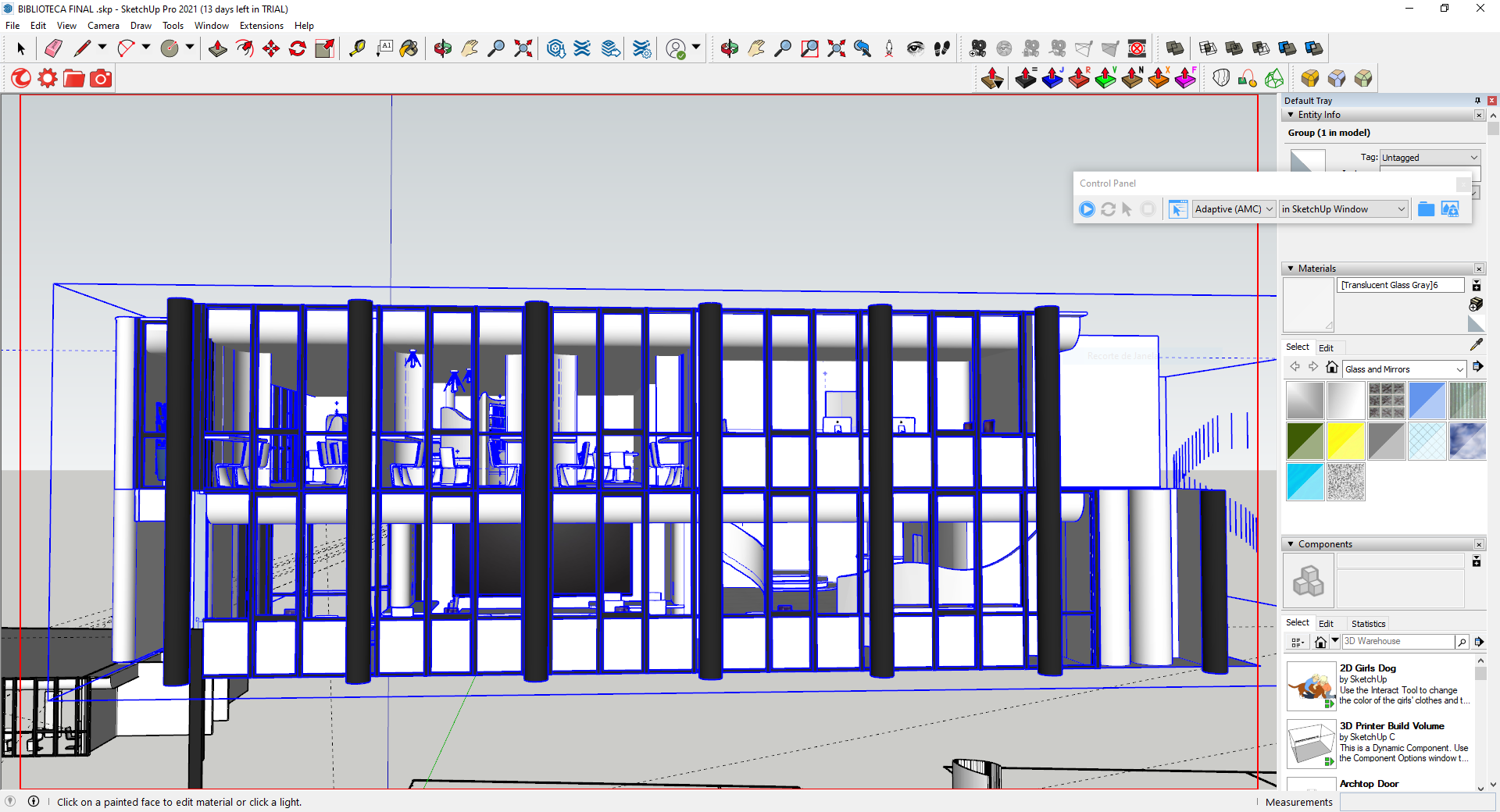The image size is (1500, 812).
Task: Start render in Control Panel
Action: click(x=1087, y=209)
